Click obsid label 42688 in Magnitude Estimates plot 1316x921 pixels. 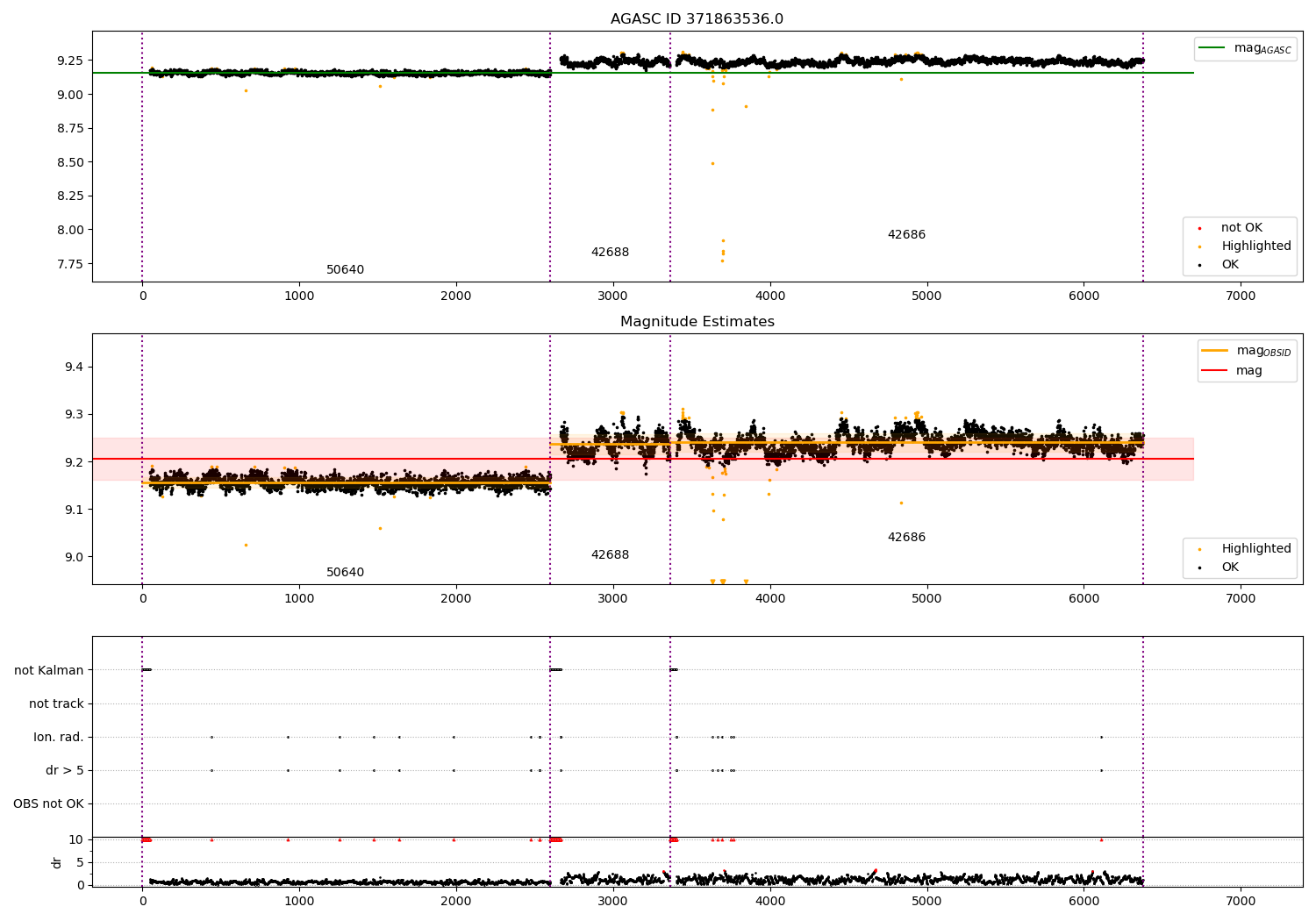610,555
